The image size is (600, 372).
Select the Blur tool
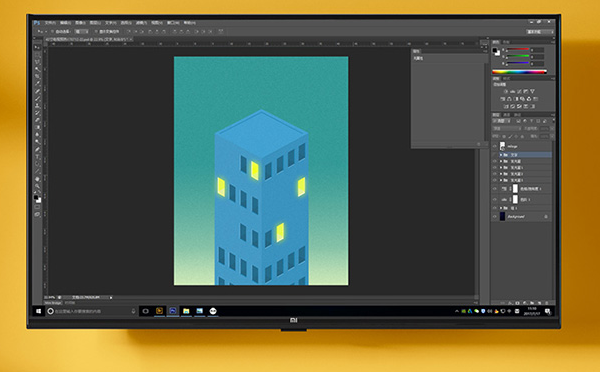point(37,135)
